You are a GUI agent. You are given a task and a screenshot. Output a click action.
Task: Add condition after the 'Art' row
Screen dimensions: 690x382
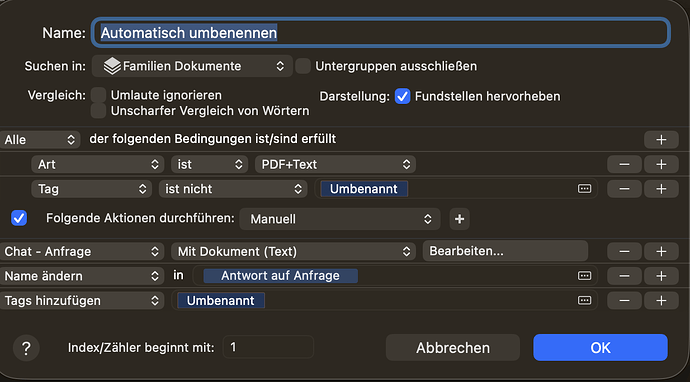pyautogui.click(x=661, y=164)
